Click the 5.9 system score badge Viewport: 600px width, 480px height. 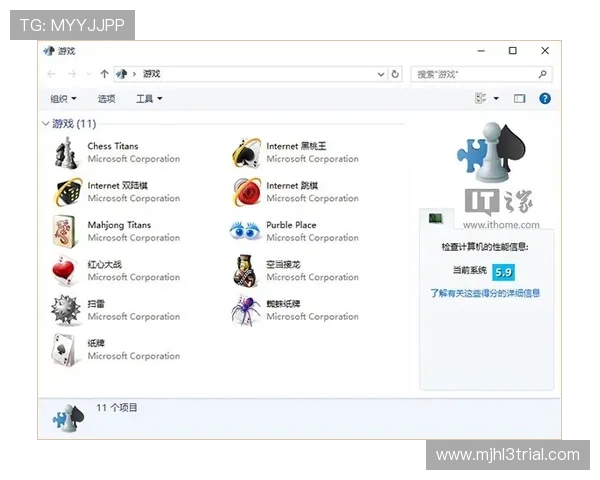click(503, 272)
